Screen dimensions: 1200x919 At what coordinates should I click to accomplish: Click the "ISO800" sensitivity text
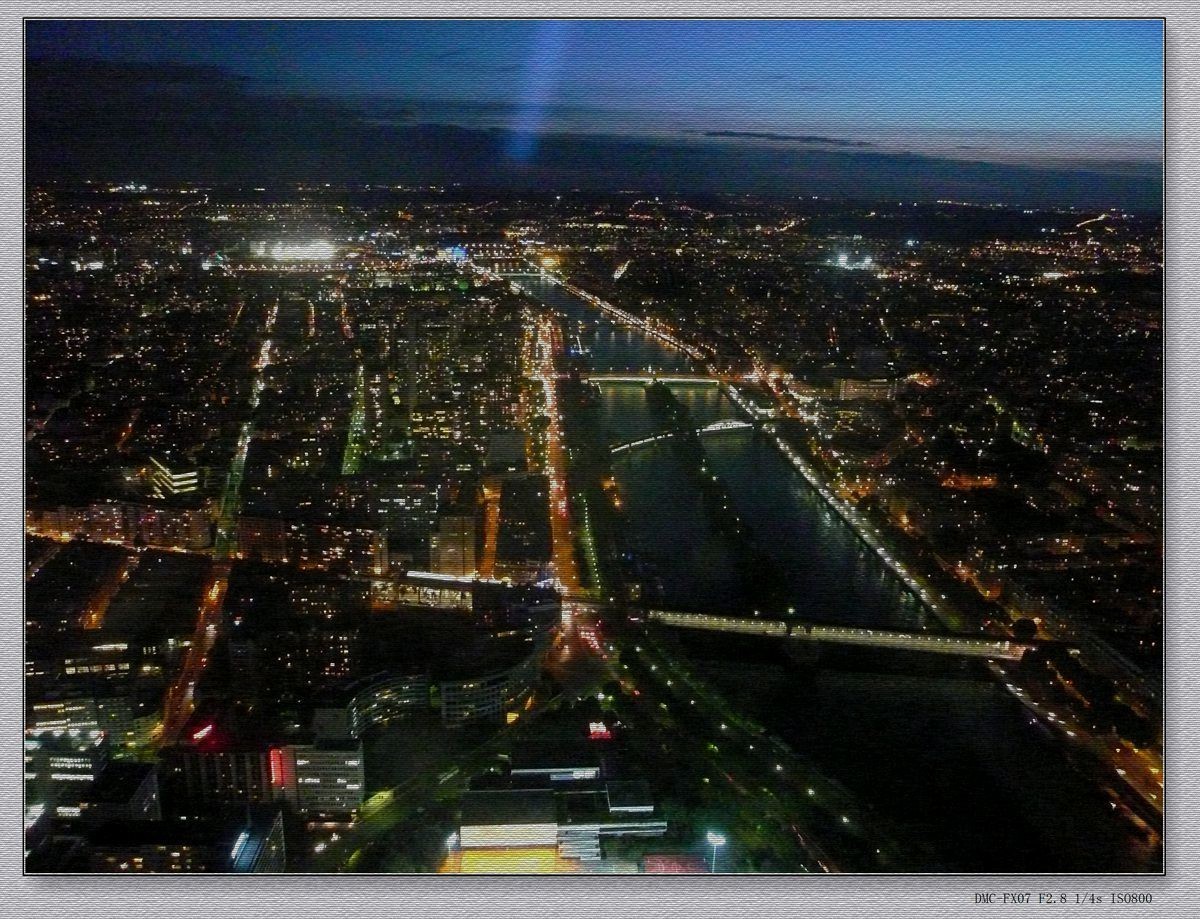(1131, 899)
